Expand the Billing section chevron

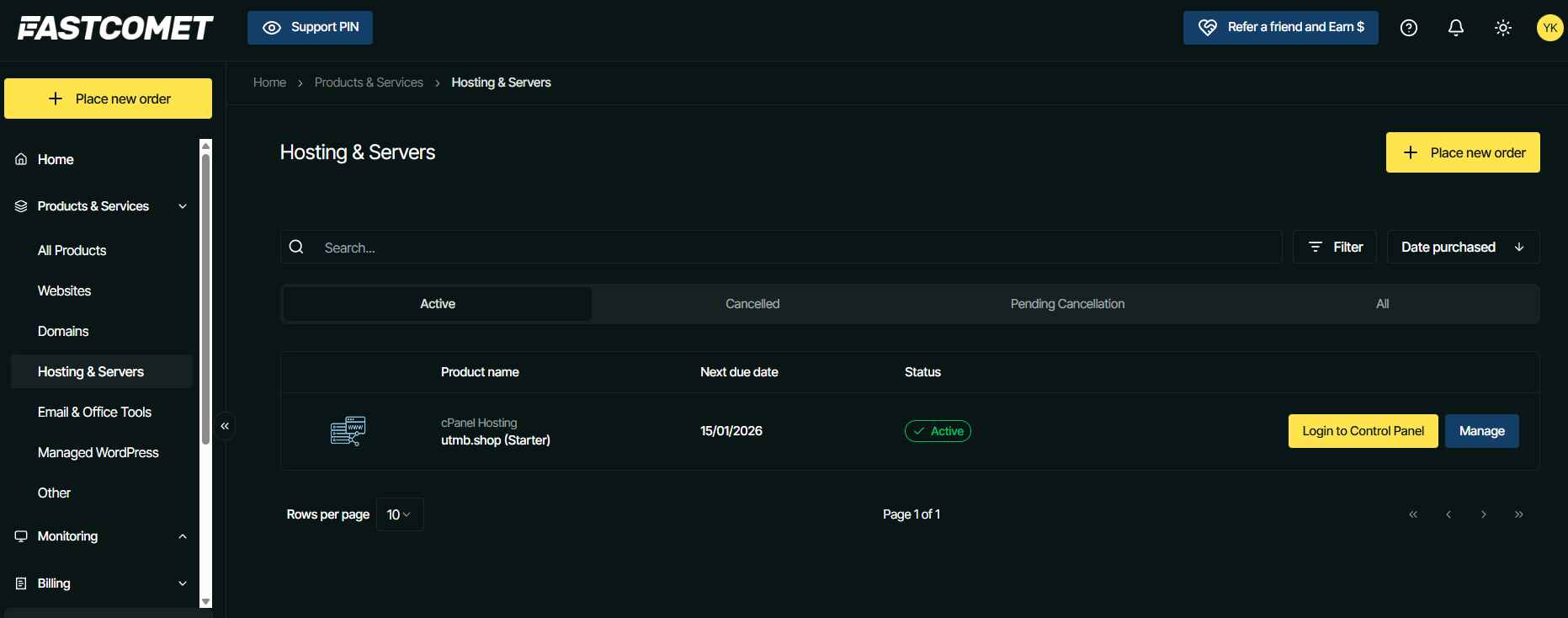coord(183,583)
